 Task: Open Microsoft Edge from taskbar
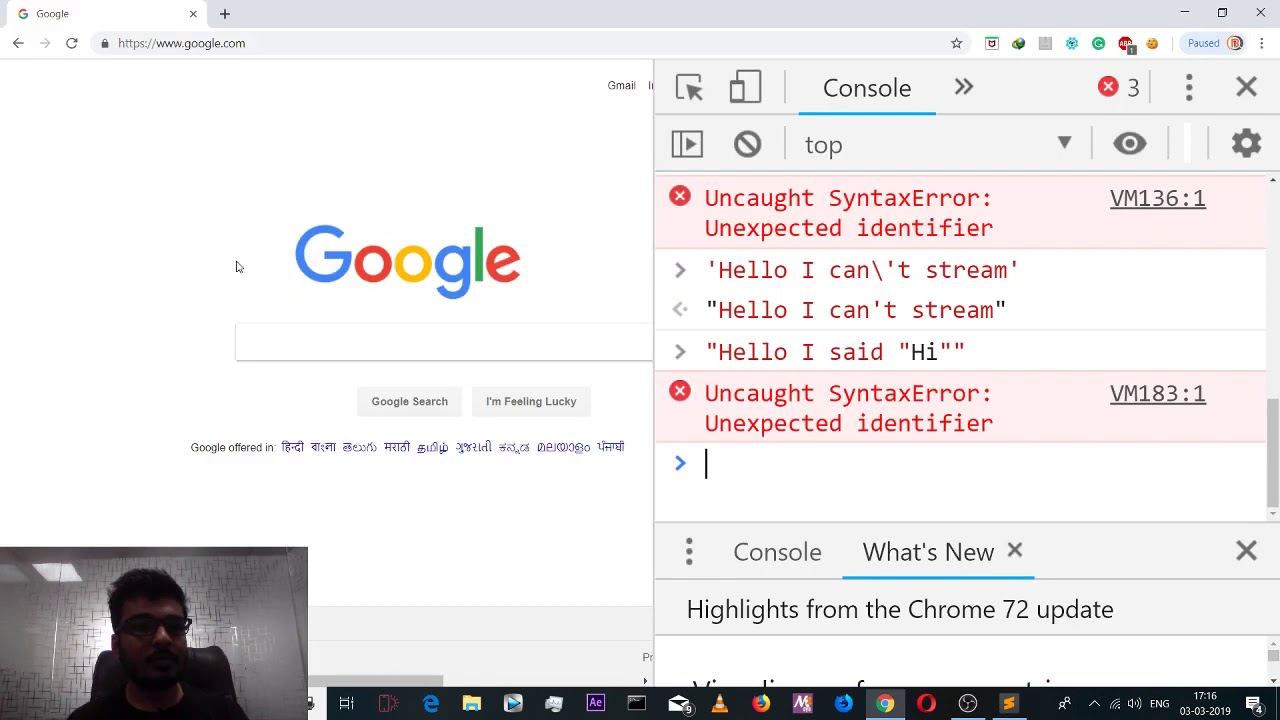430,703
